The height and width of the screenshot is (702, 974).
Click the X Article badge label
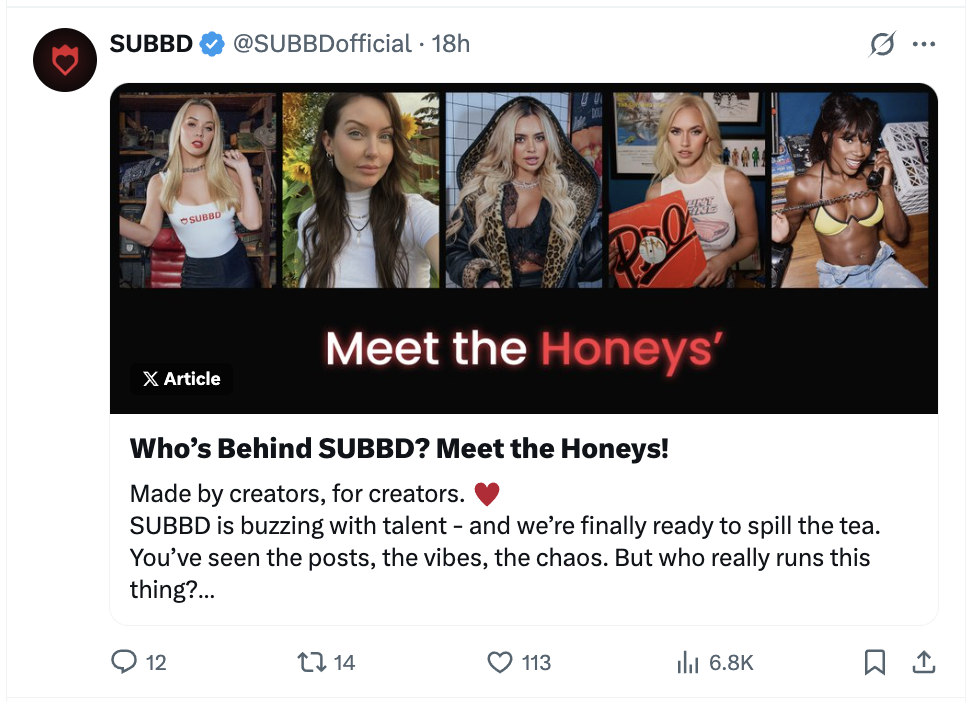[x=181, y=379]
